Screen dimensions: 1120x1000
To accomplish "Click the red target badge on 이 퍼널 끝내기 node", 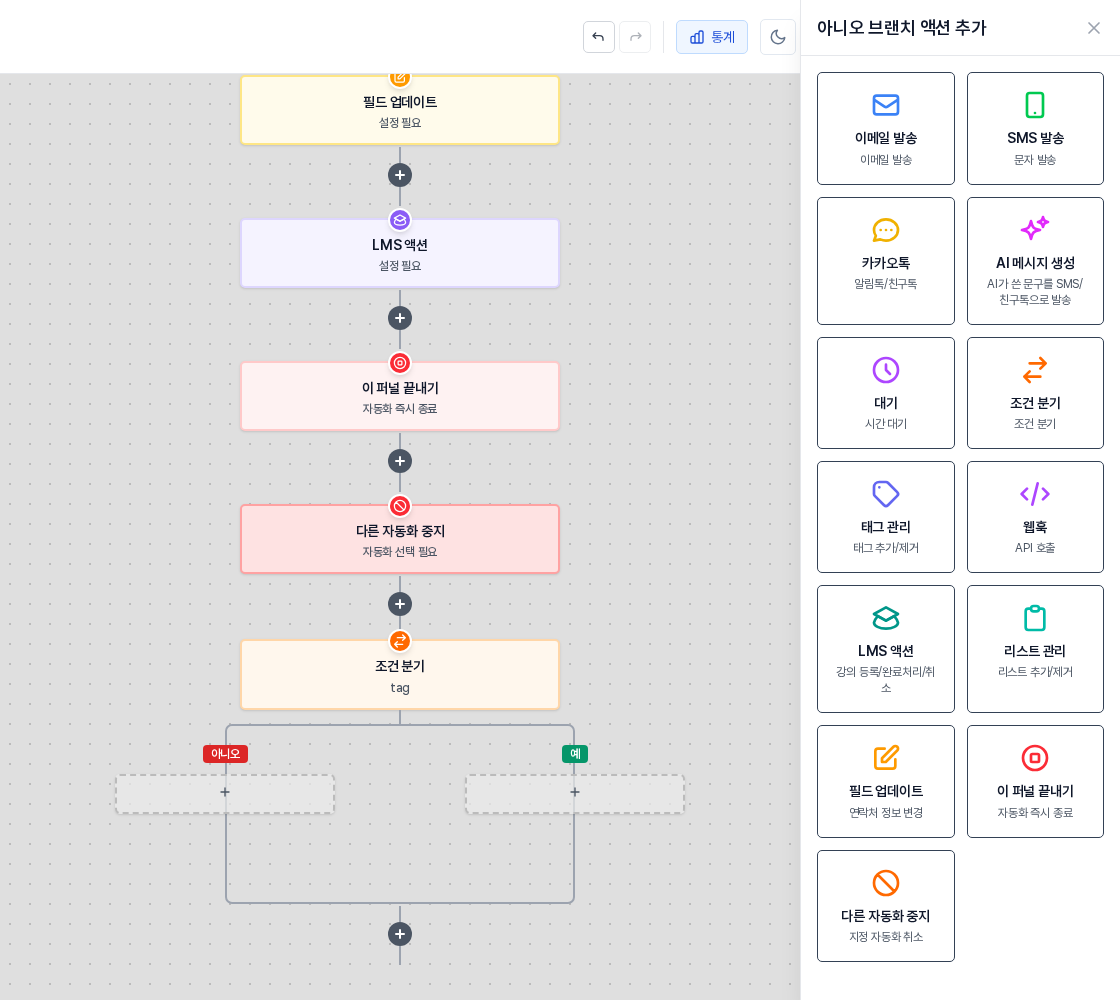I will [400, 363].
